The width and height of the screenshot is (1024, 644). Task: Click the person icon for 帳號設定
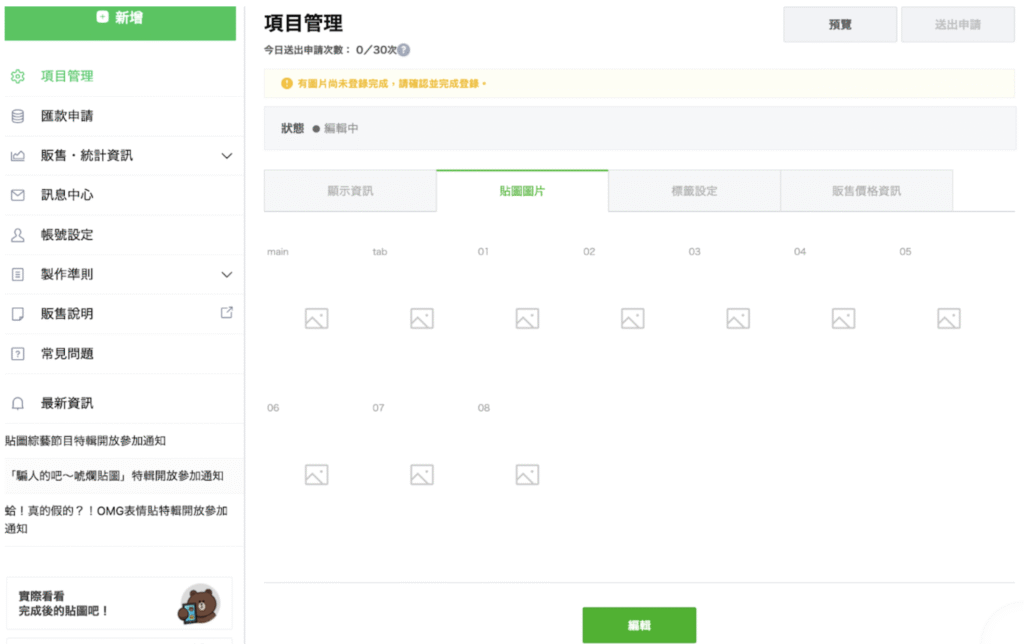click(17, 235)
